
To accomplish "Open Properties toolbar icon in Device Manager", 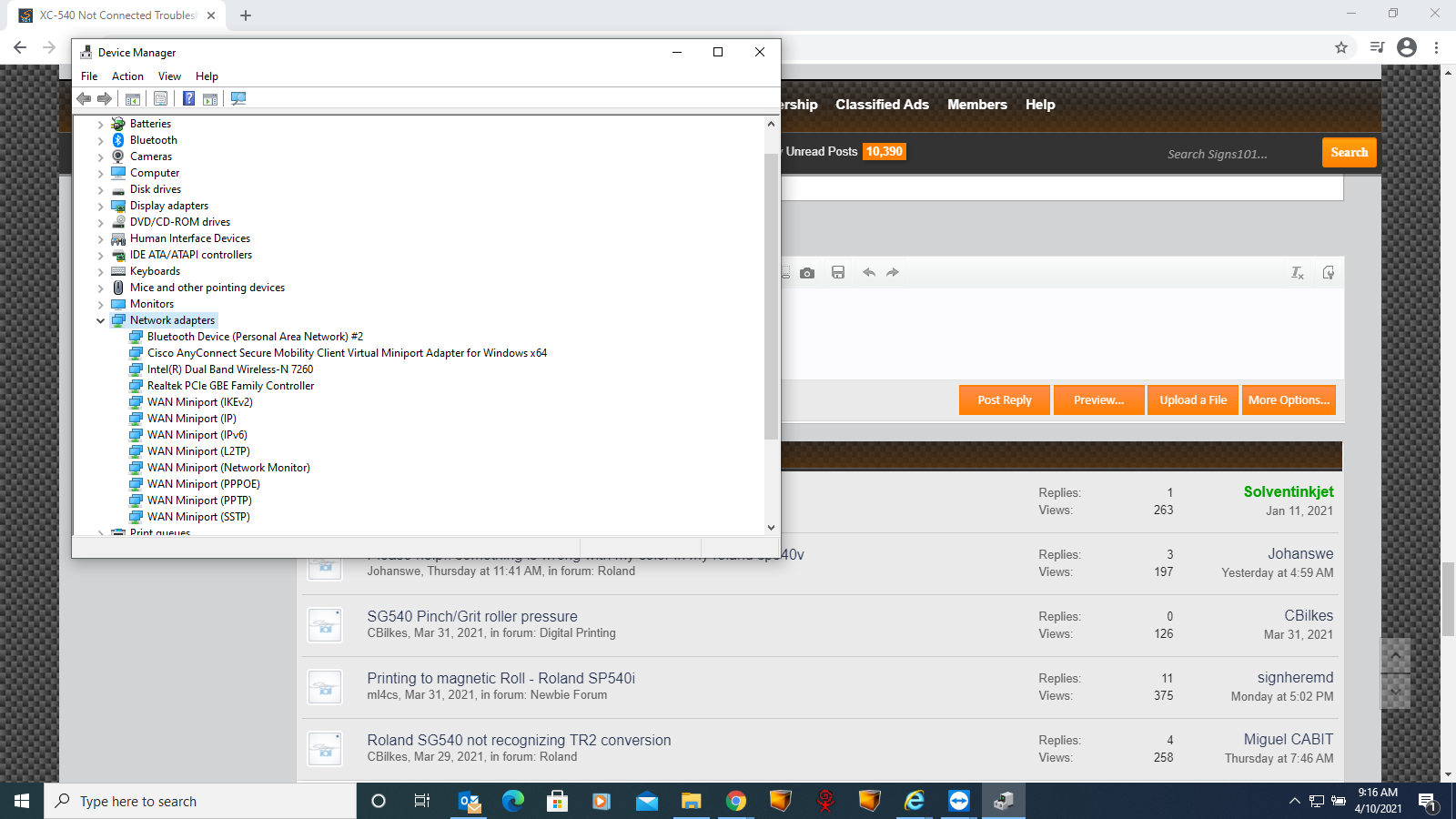I will [x=161, y=98].
